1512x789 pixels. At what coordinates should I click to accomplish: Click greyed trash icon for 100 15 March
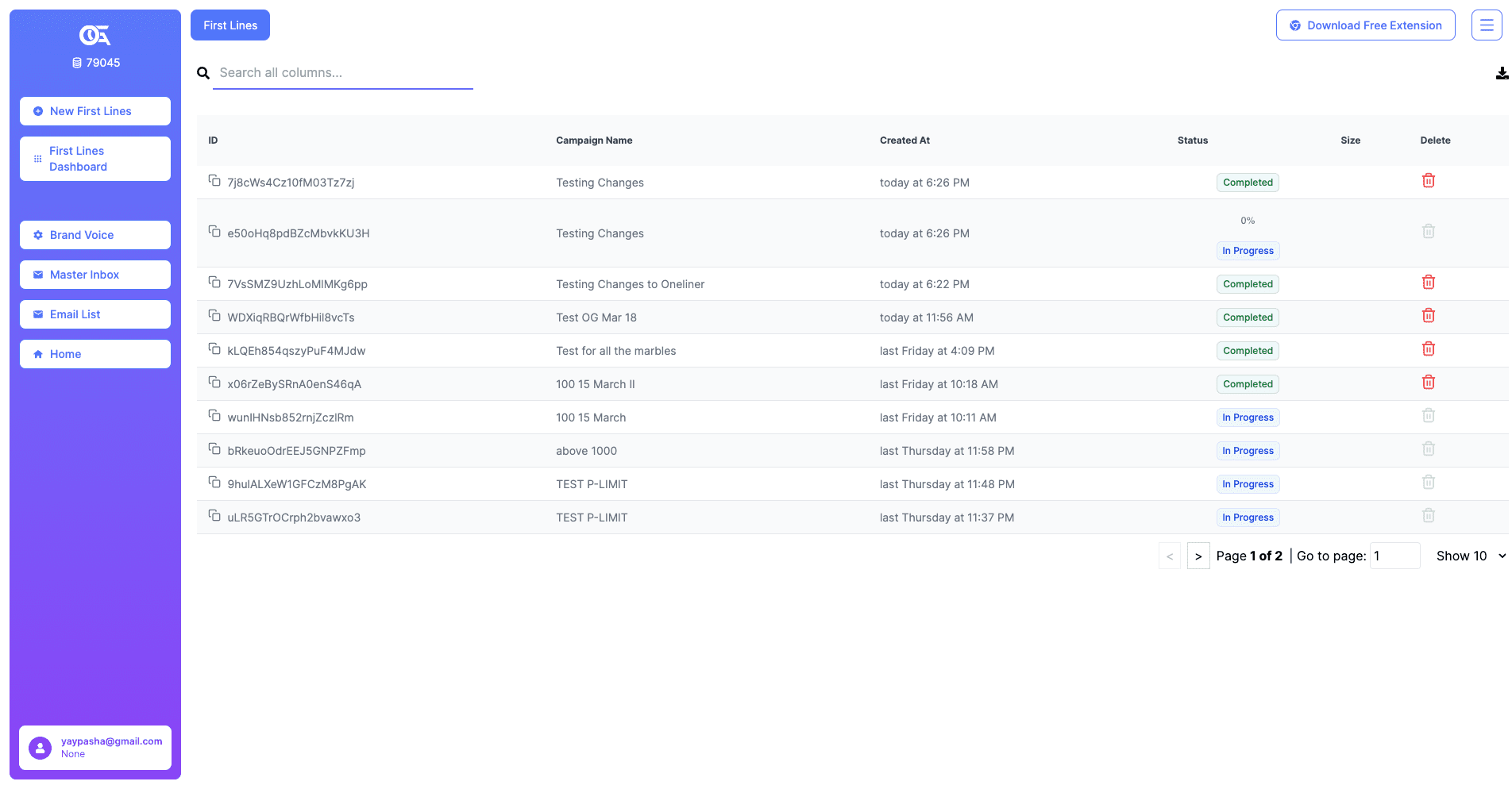point(1429,415)
